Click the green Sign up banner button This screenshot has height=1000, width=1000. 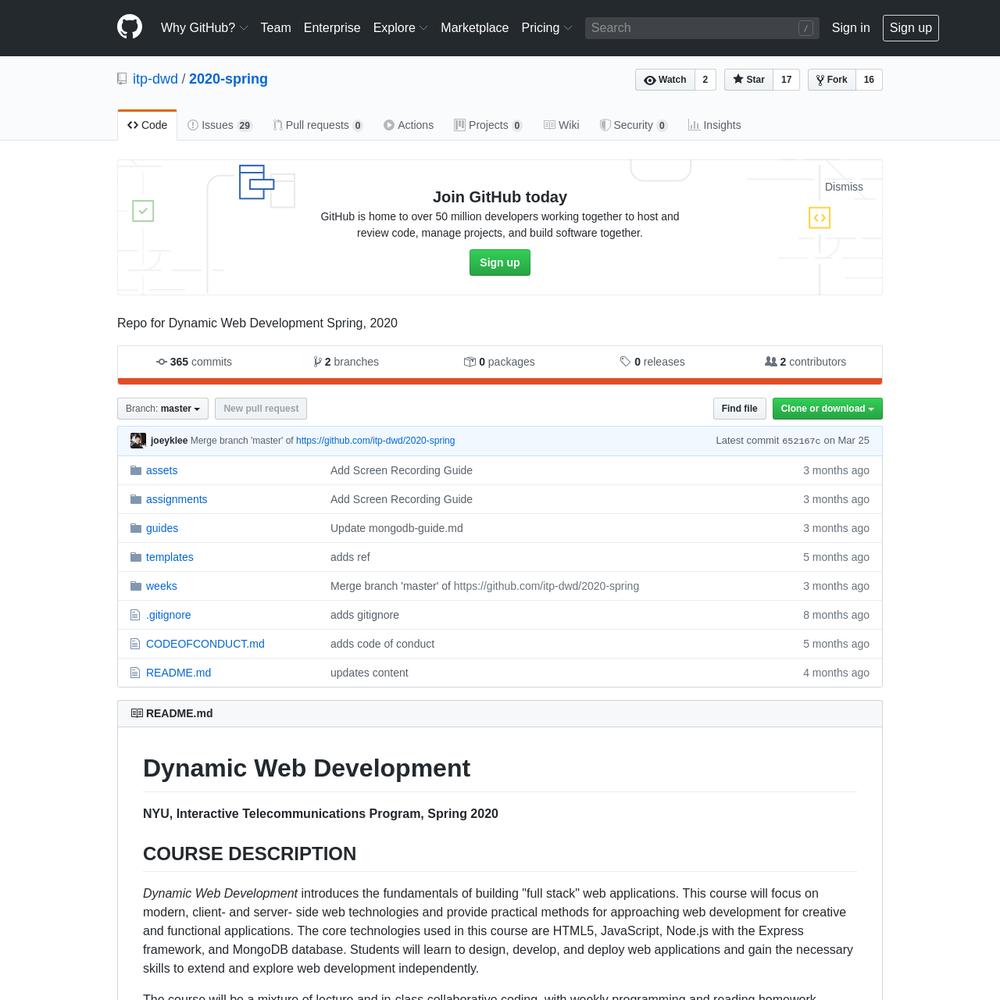[x=499, y=263]
